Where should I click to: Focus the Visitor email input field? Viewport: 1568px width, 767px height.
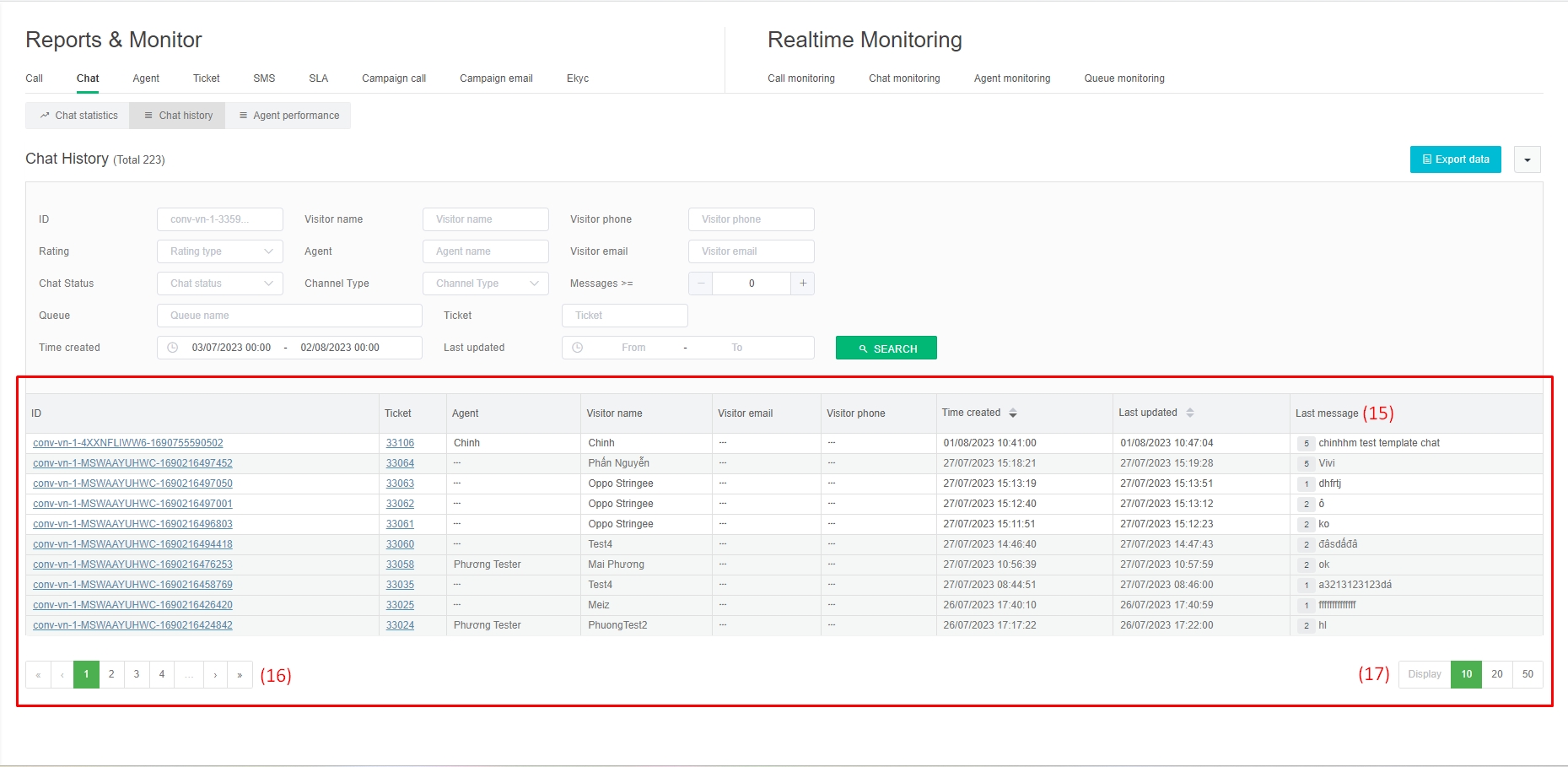click(751, 251)
